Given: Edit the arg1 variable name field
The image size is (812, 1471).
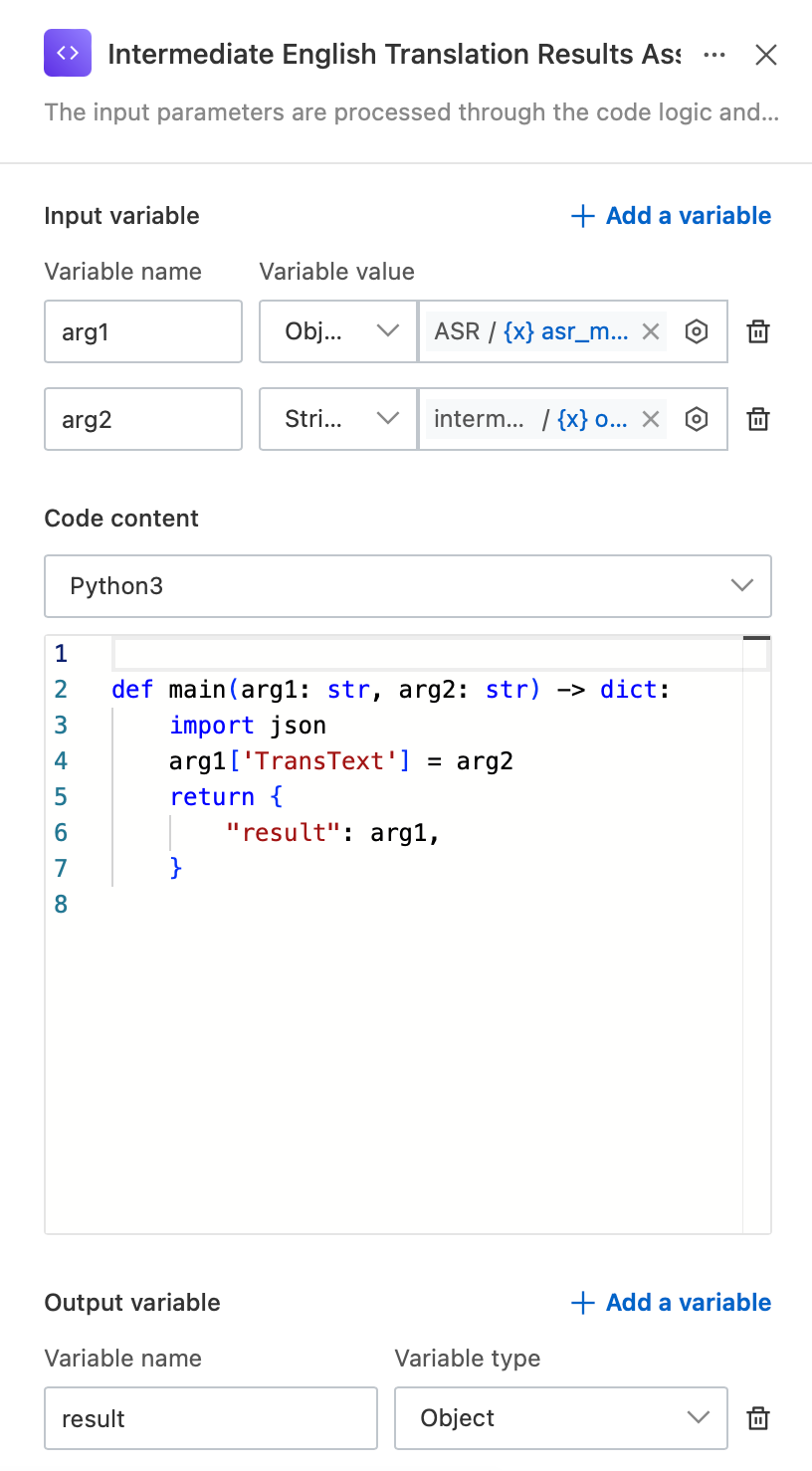Looking at the screenshot, I should tap(143, 331).
